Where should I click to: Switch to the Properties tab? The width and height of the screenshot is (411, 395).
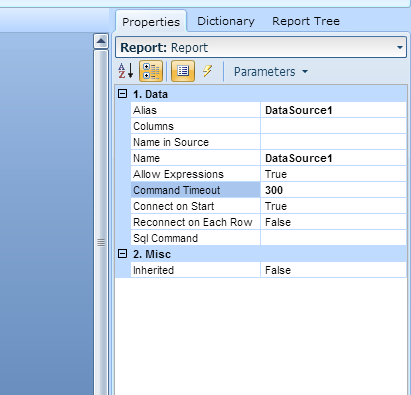pos(151,22)
